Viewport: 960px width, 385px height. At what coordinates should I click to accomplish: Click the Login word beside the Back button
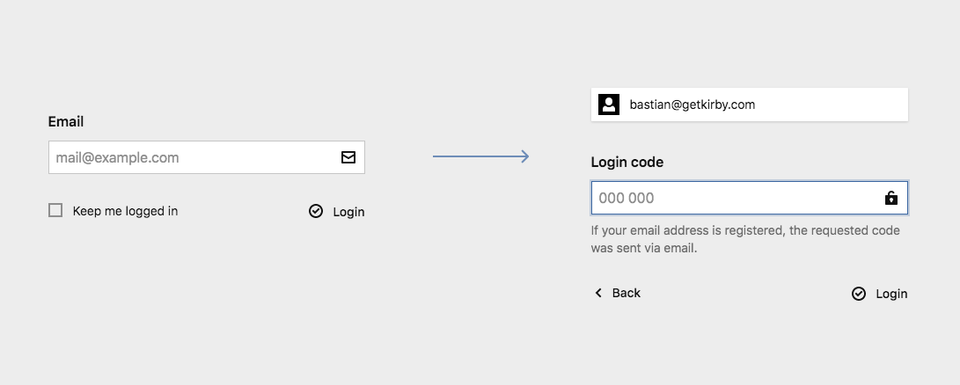coord(891,294)
